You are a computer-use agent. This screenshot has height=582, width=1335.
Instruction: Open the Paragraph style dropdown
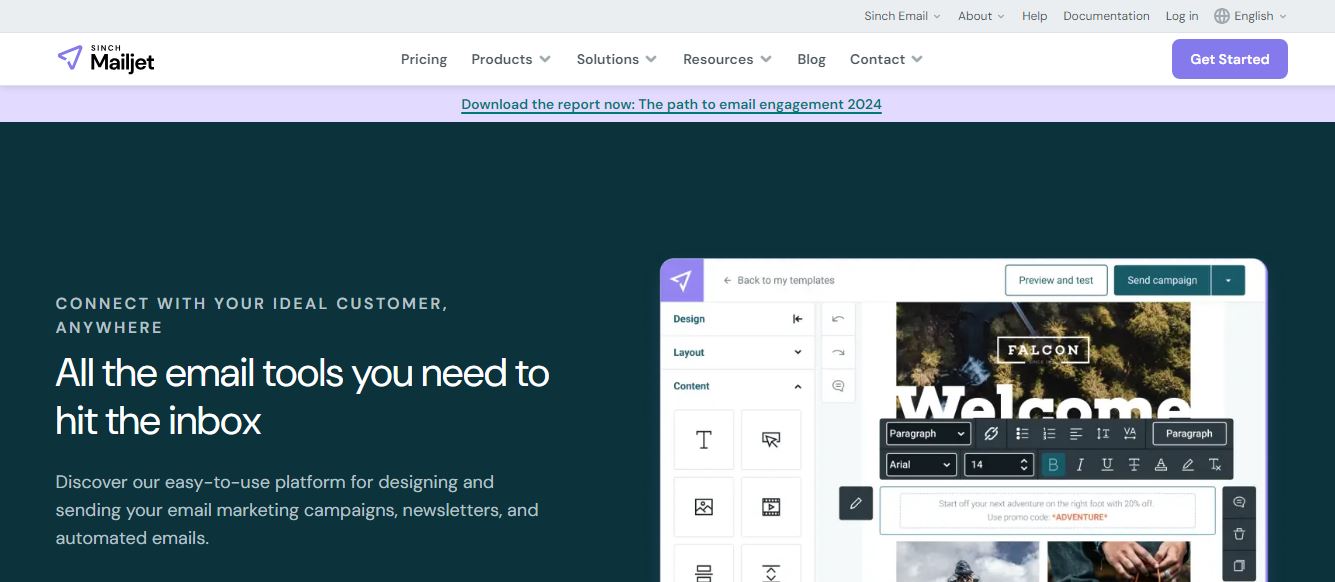(x=928, y=433)
